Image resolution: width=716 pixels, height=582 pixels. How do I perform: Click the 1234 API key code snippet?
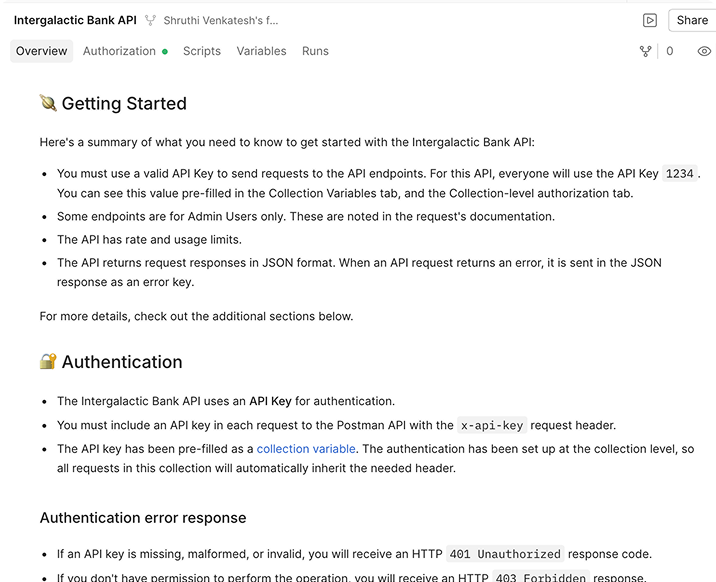click(x=680, y=173)
